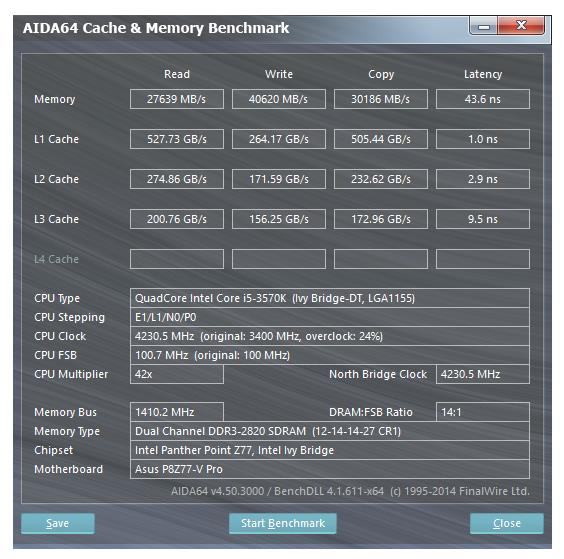Click the L1 Cache Write value 264.17 GB/s
This screenshot has height=559, width=564.
click(x=279, y=139)
